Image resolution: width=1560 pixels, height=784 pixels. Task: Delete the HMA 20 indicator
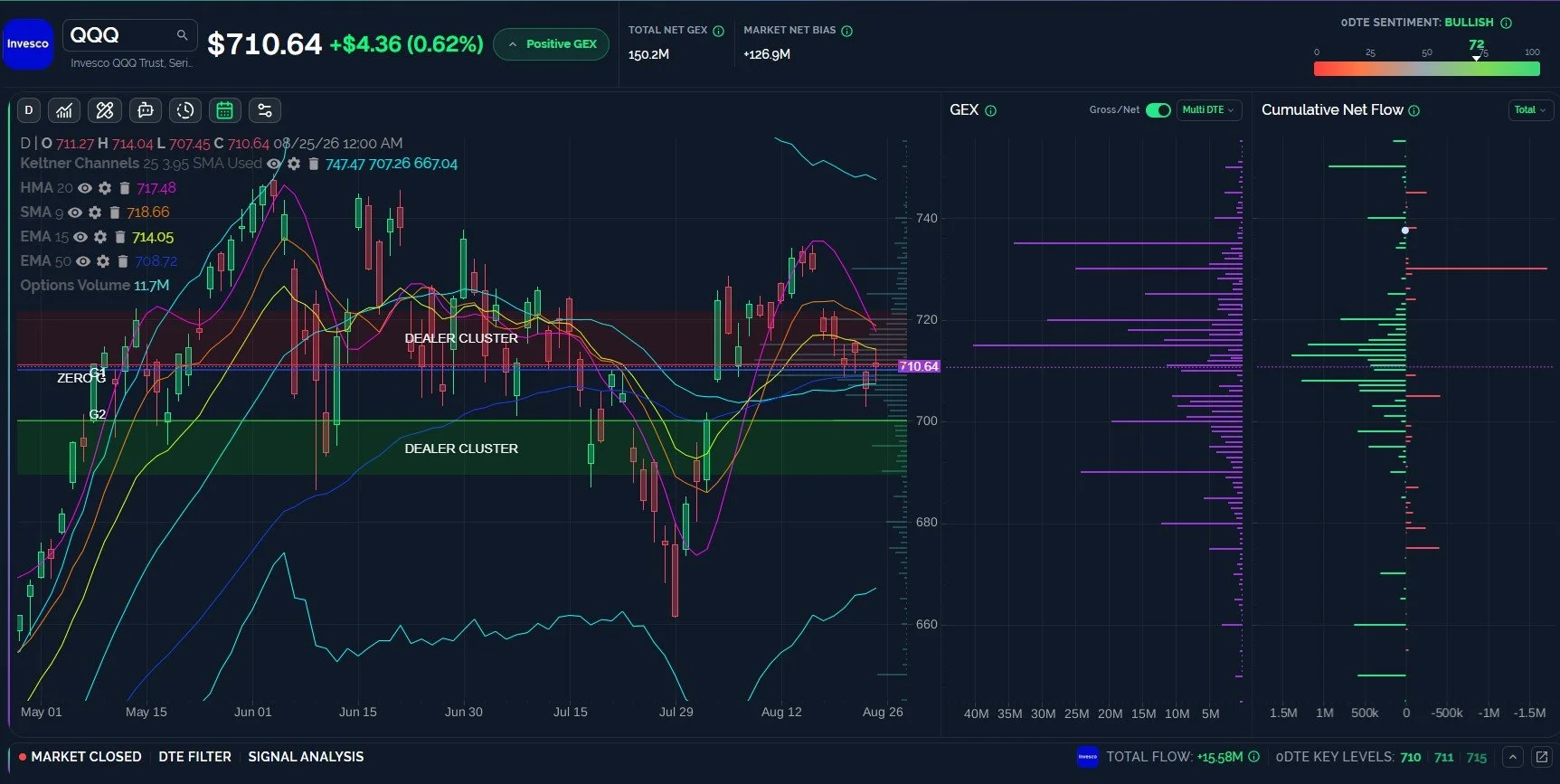(125, 188)
